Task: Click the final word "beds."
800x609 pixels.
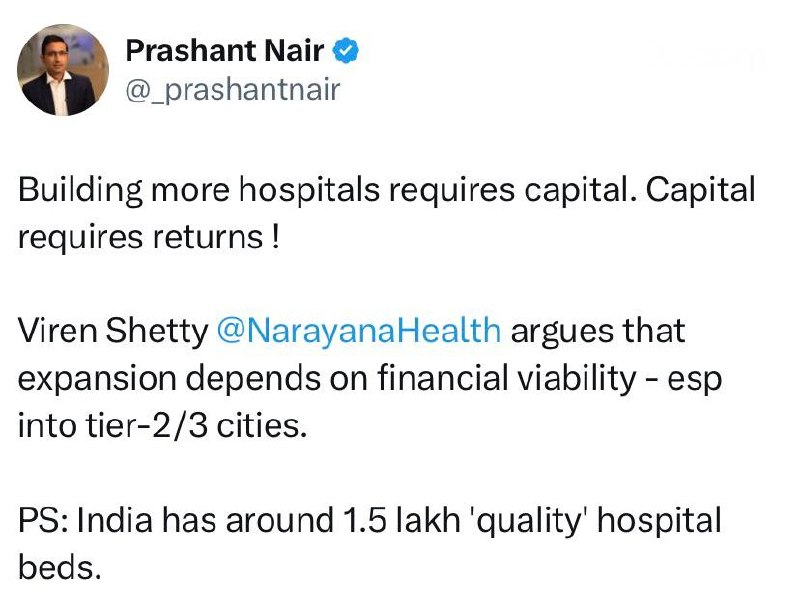Action: tap(60, 567)
